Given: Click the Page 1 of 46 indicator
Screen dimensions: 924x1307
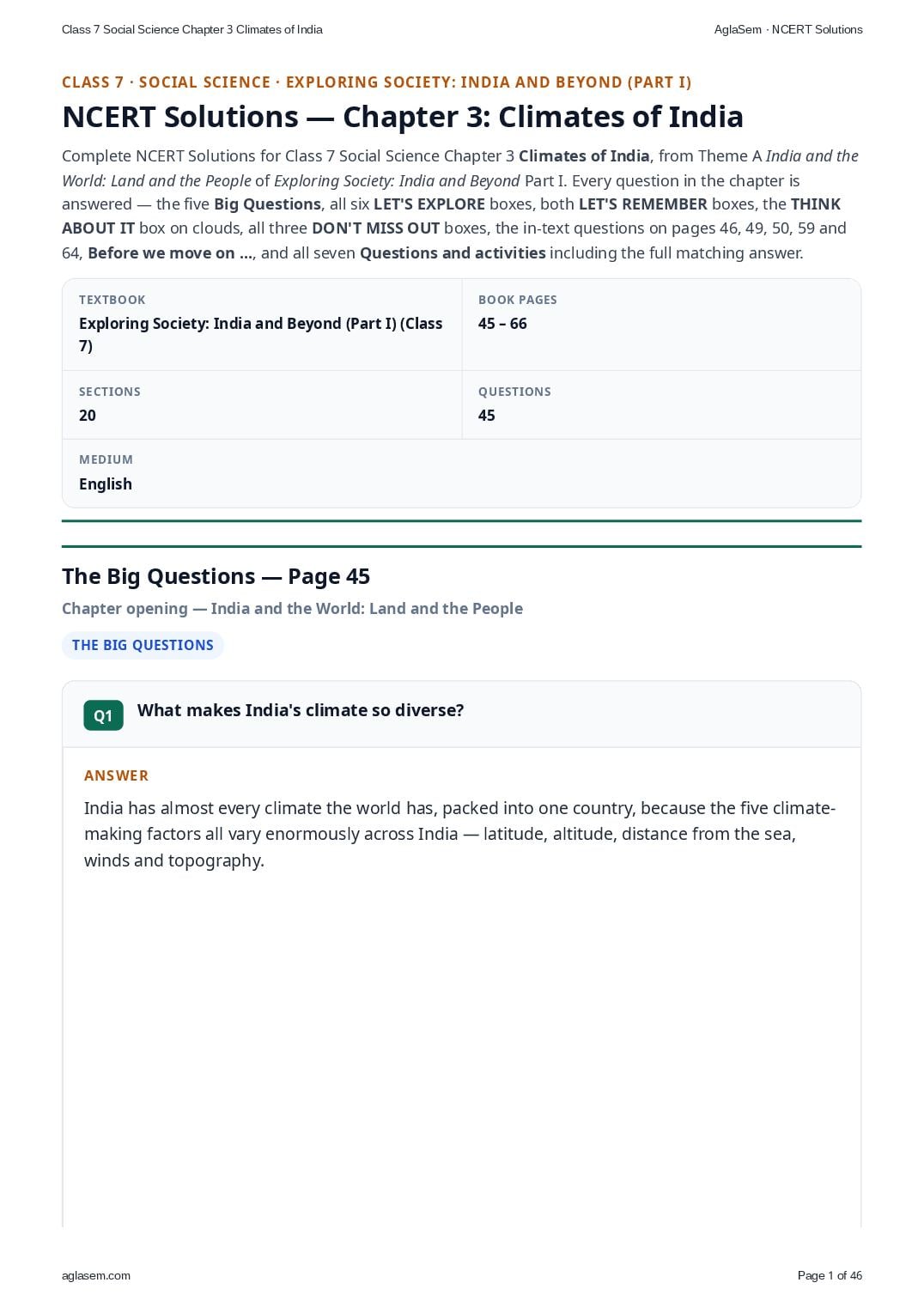Looking at the screenshot, I should (830, 1275).
